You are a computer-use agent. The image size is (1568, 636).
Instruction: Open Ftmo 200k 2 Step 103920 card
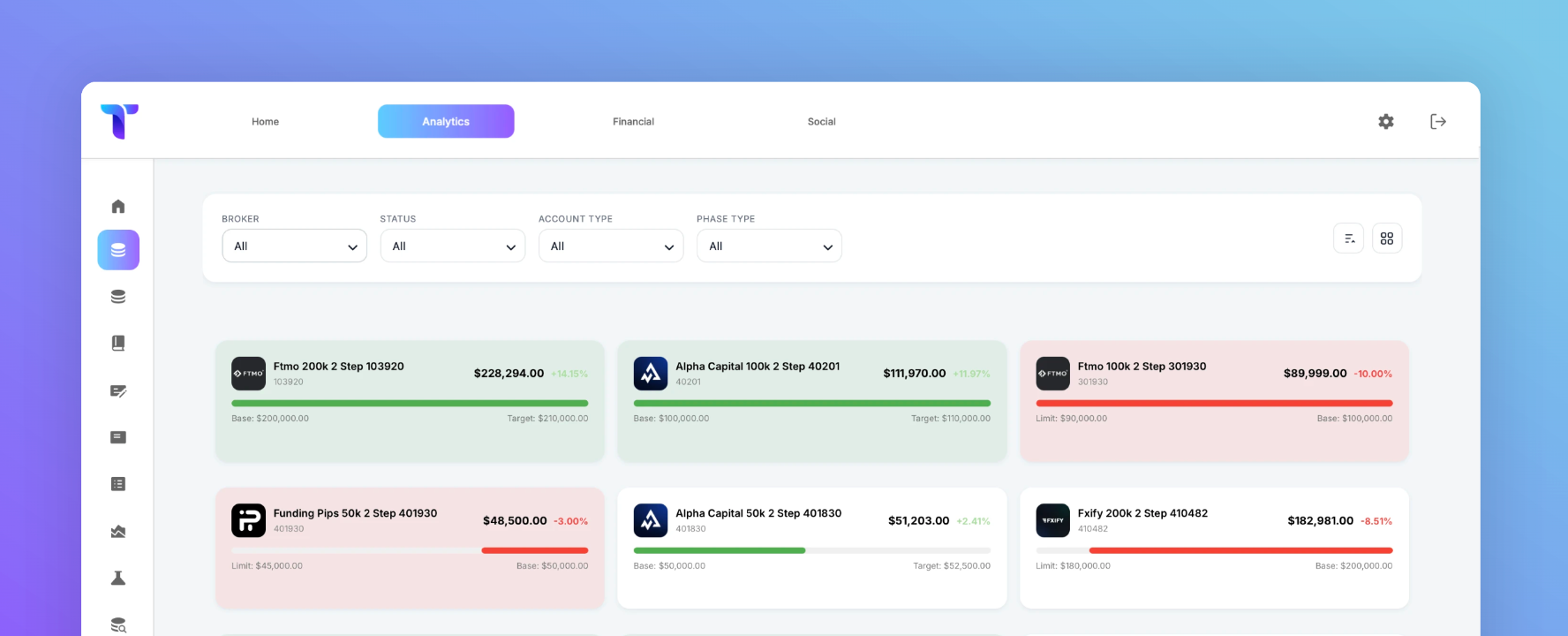click(x=410, y=401)
